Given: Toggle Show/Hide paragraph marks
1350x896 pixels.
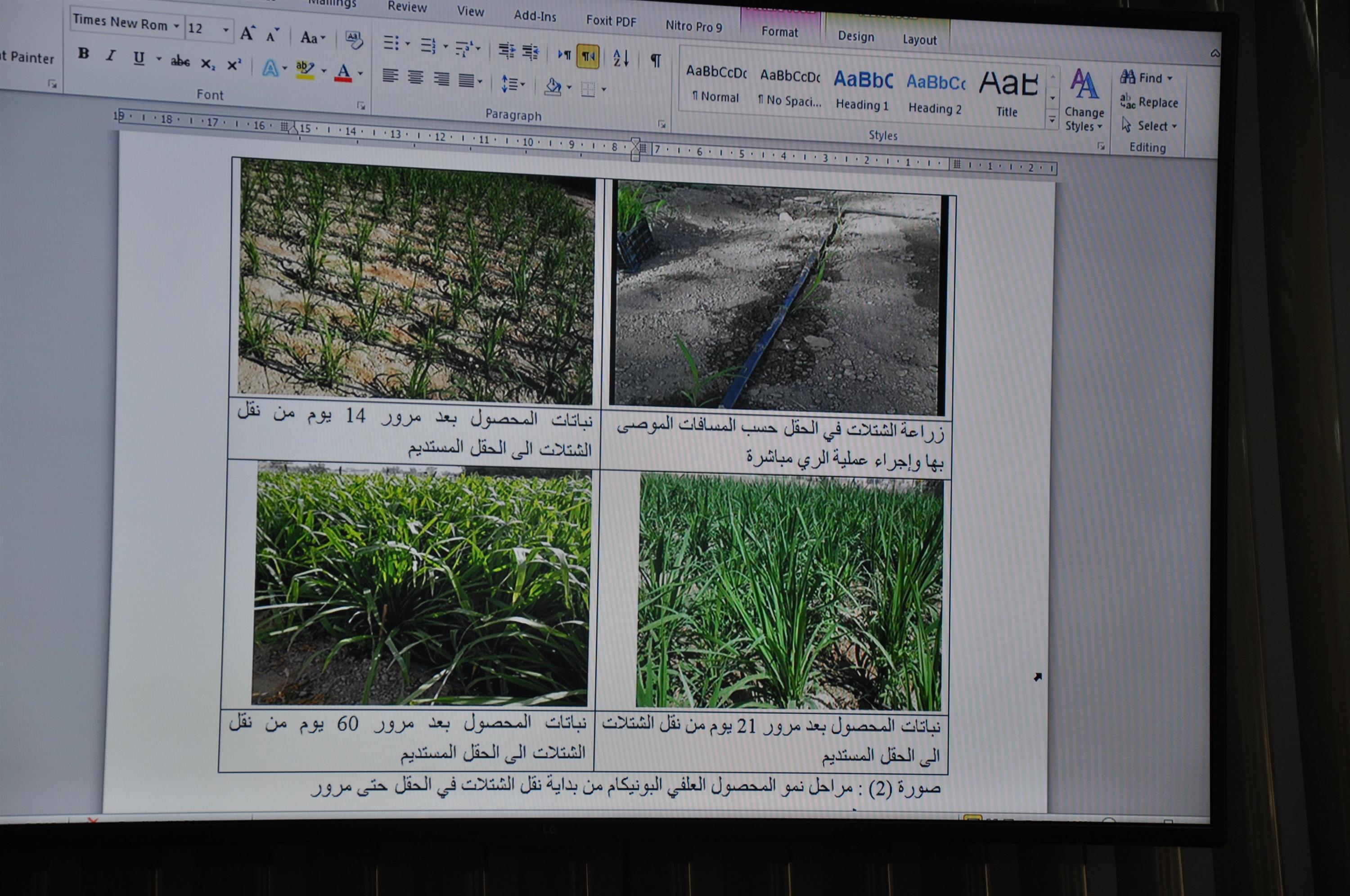Looking at the screenshot, I should (656, 60).
